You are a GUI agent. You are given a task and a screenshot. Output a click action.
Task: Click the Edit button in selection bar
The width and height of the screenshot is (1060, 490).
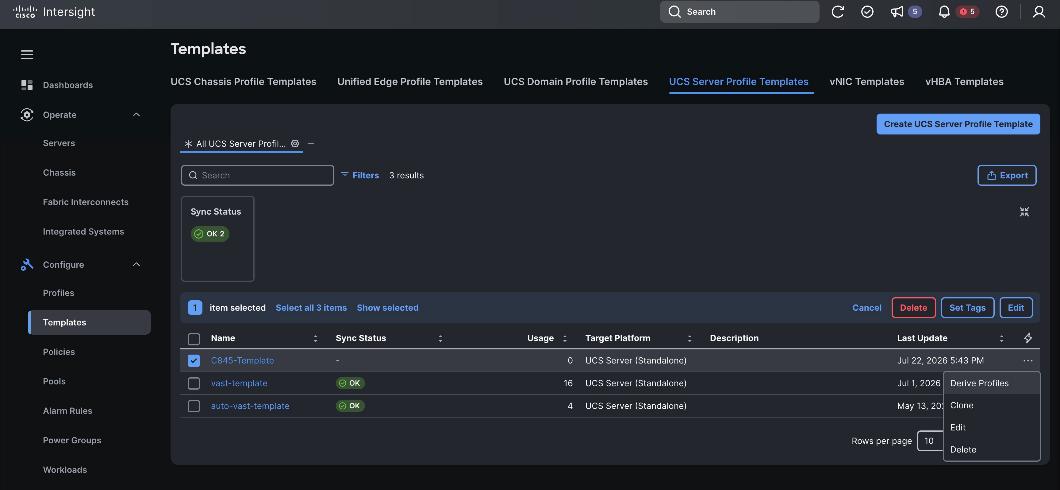coord(1016,308)
